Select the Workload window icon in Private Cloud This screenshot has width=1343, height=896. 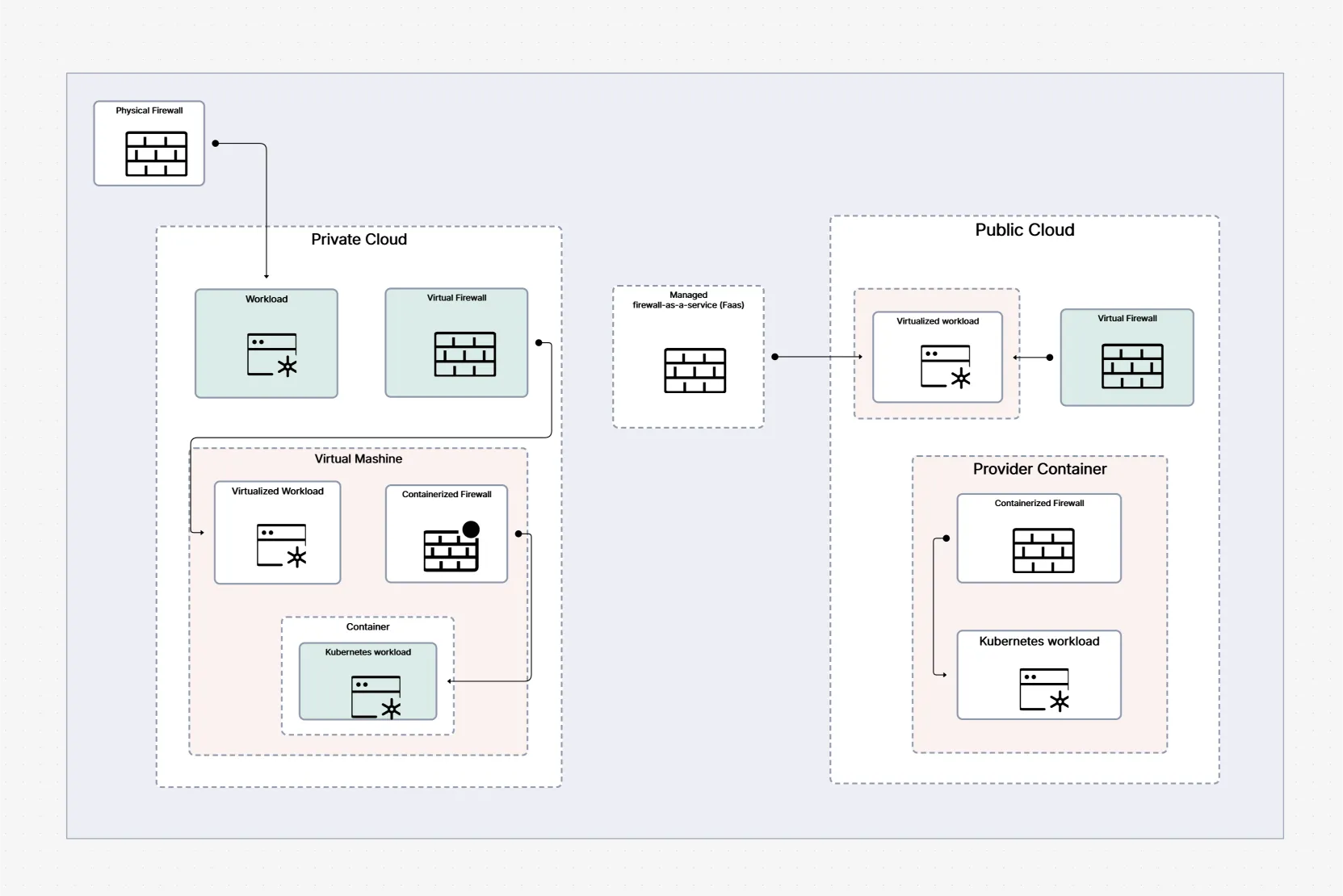point(272,355)
